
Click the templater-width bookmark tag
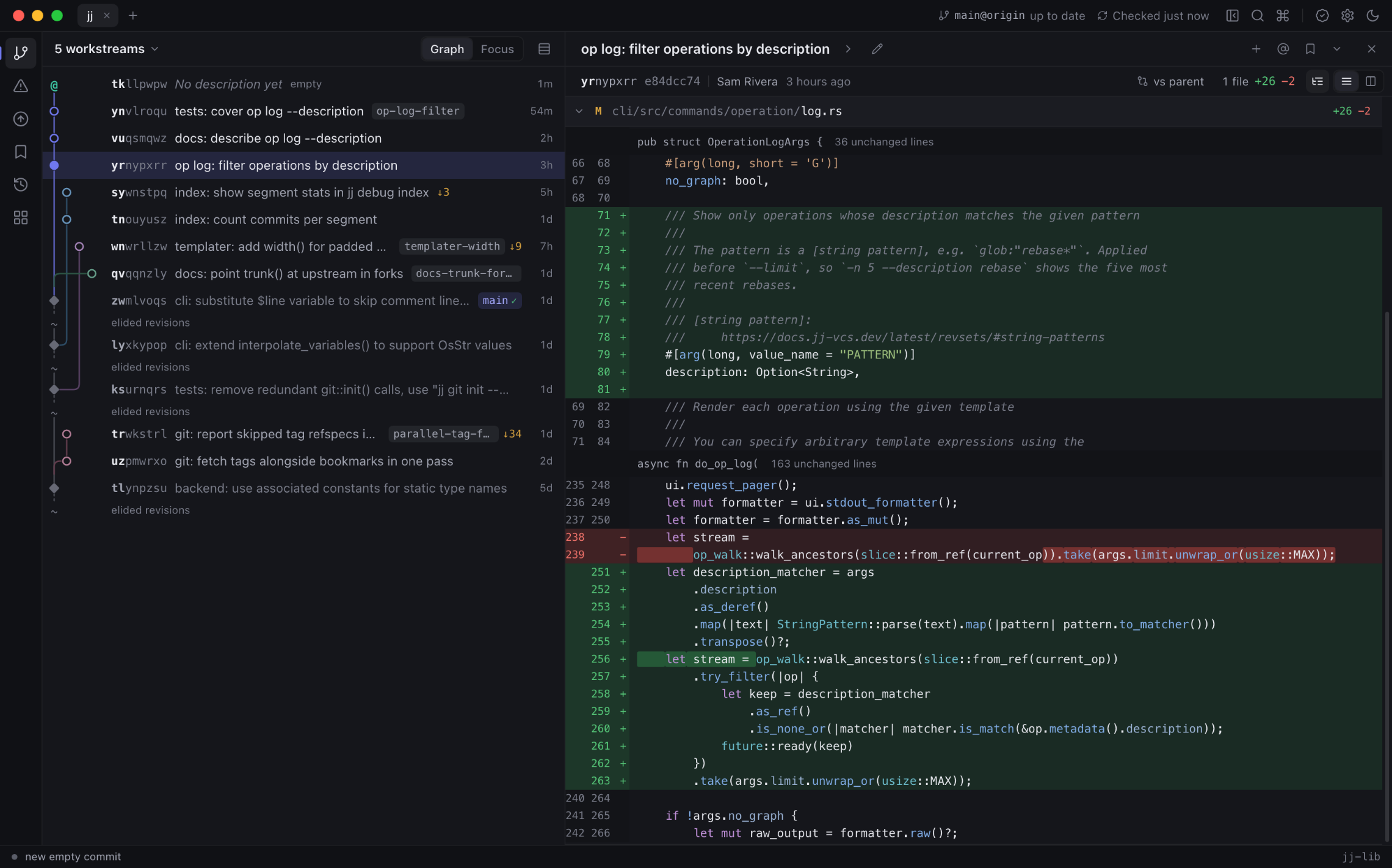pyautogui.click(x=452, y=246)
